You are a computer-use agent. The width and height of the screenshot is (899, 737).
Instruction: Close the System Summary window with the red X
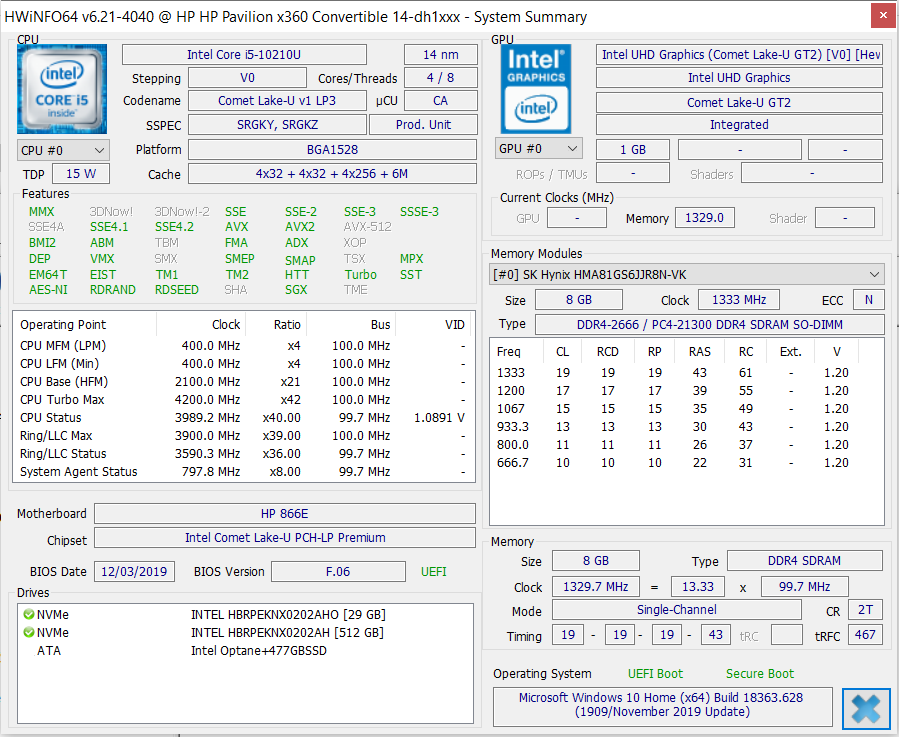(x=883, y=16)
